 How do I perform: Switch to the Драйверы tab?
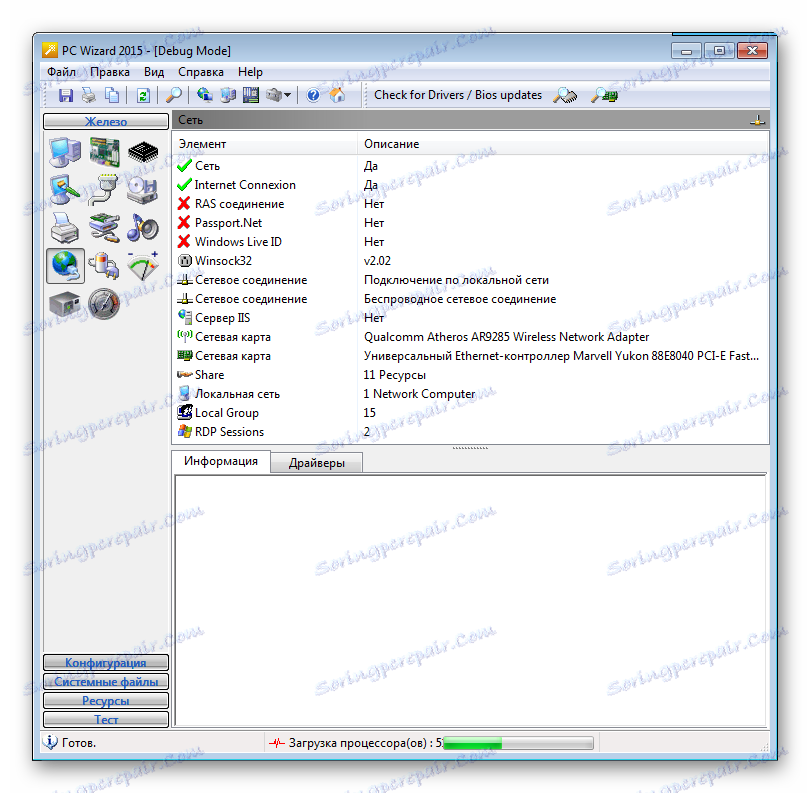pyautogui.click(x=317, y=463)
